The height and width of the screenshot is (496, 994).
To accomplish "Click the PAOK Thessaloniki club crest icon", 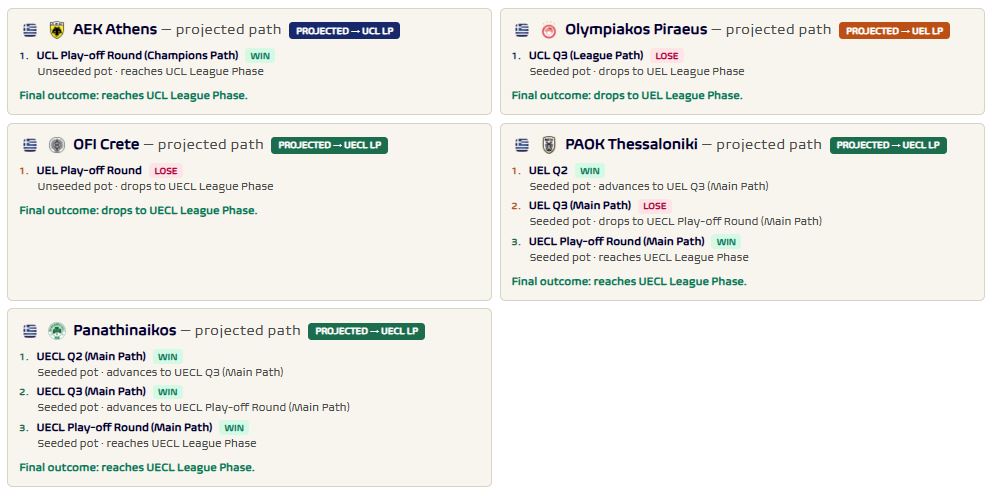I will [x=549, y=145].
